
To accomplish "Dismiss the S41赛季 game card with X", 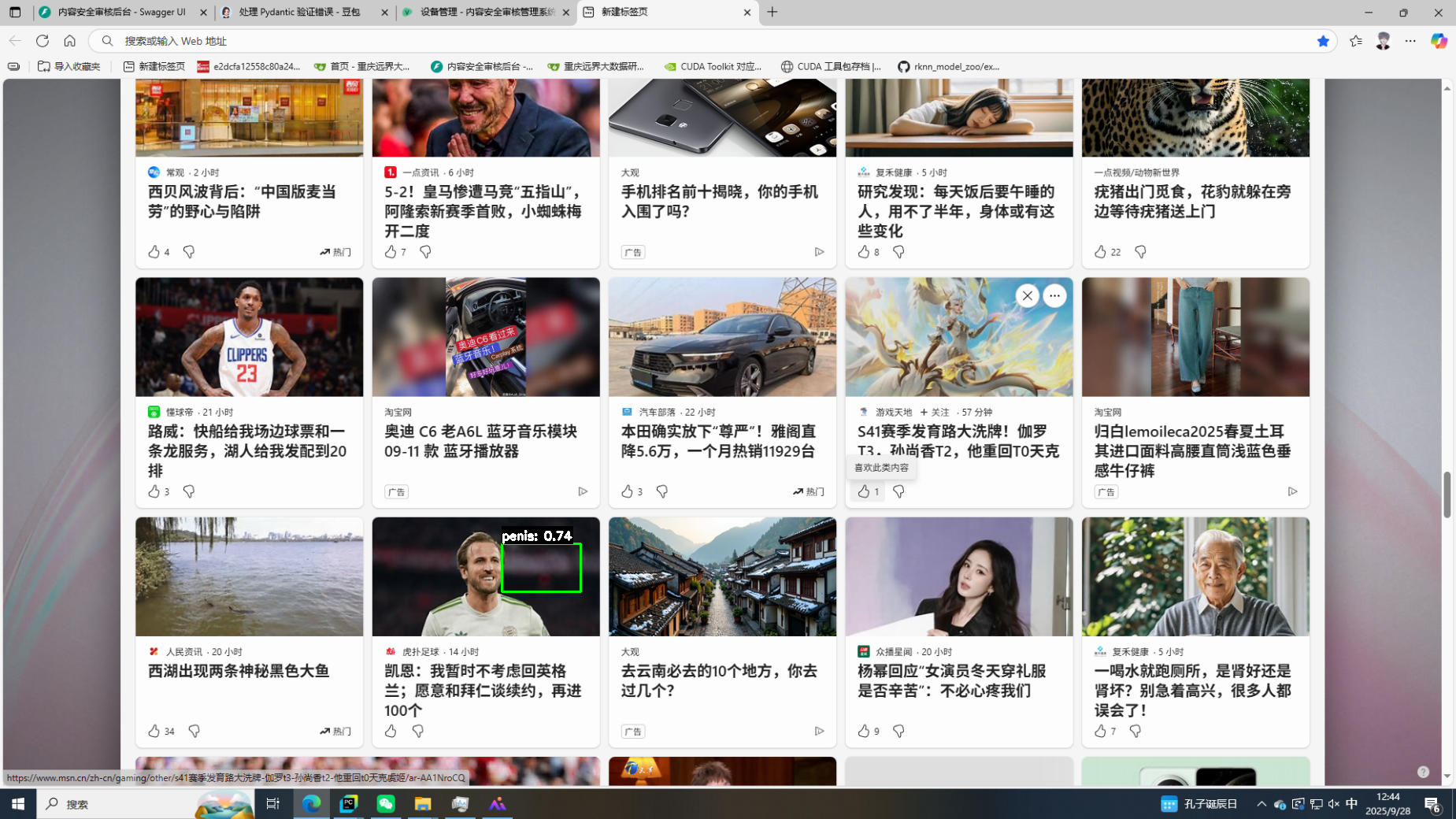I will click(1027, 295).
